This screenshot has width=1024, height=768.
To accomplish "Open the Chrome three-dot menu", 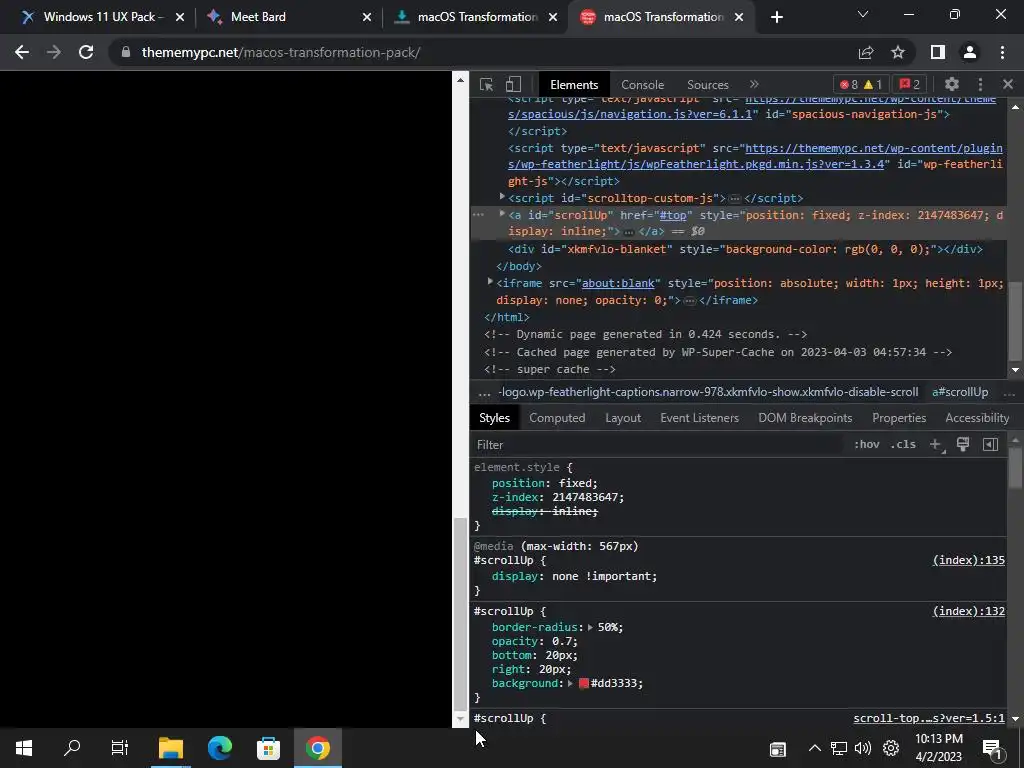I will coord(1002,52).
